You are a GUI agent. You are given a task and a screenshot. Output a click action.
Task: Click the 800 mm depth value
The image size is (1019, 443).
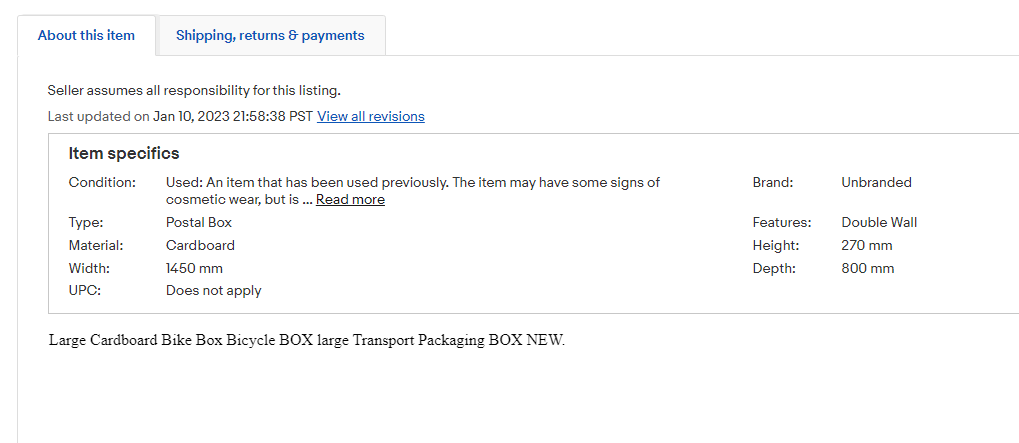(868, 269)
